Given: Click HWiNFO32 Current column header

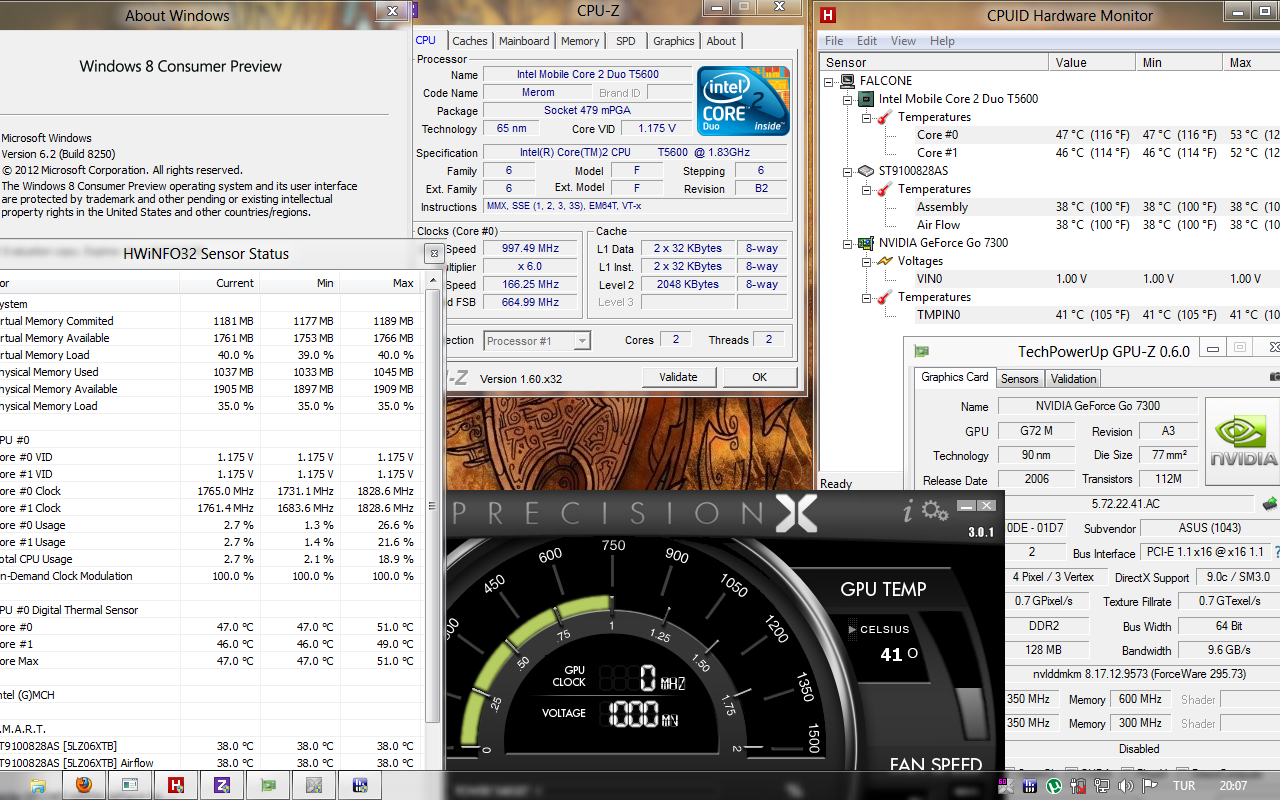Looking at the screenshot, I should pyautogui.click(x=220, y=283).
